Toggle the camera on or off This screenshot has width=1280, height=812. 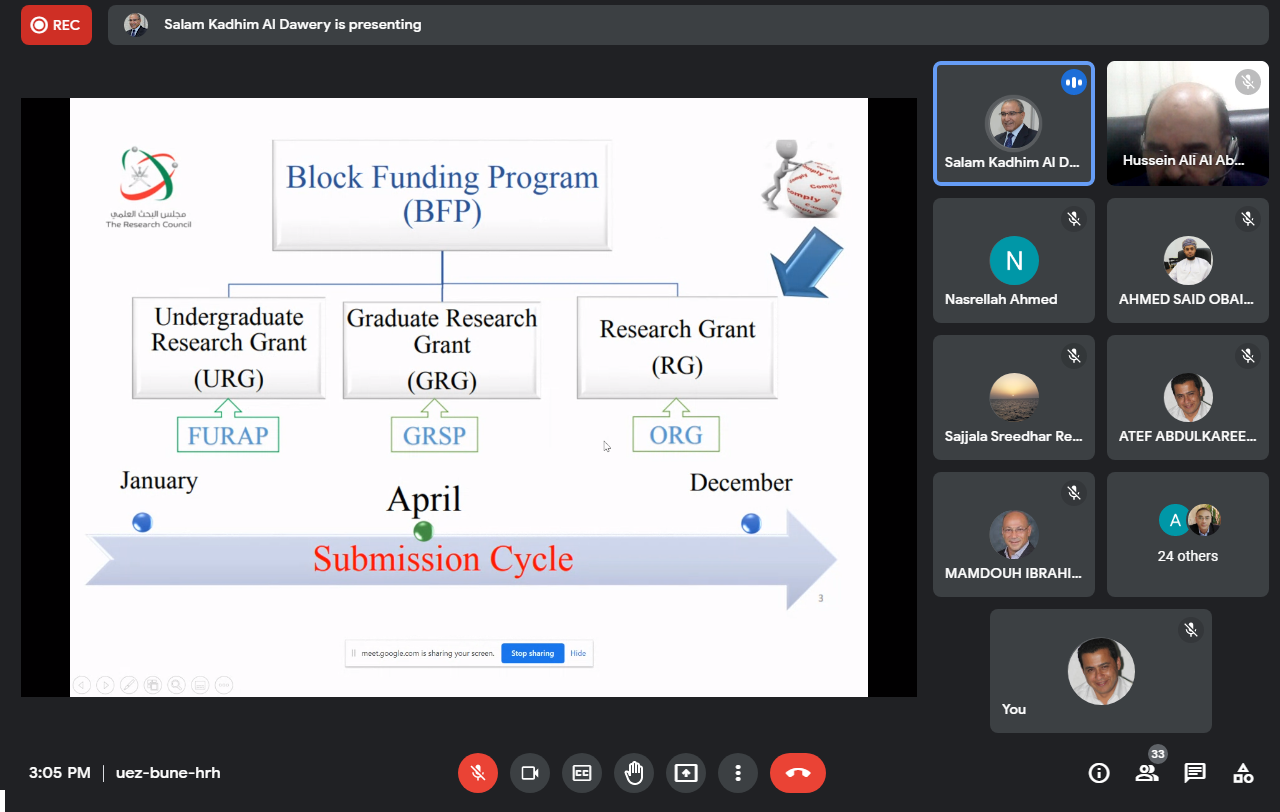(530, 773)
